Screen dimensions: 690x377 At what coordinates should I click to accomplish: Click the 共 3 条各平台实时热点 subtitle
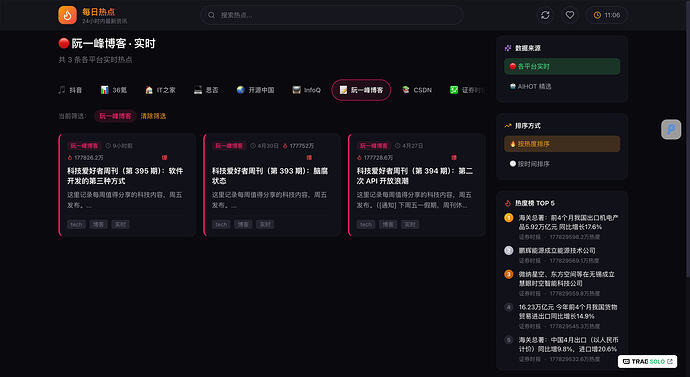pyautogui.click(x=95, y=60)
